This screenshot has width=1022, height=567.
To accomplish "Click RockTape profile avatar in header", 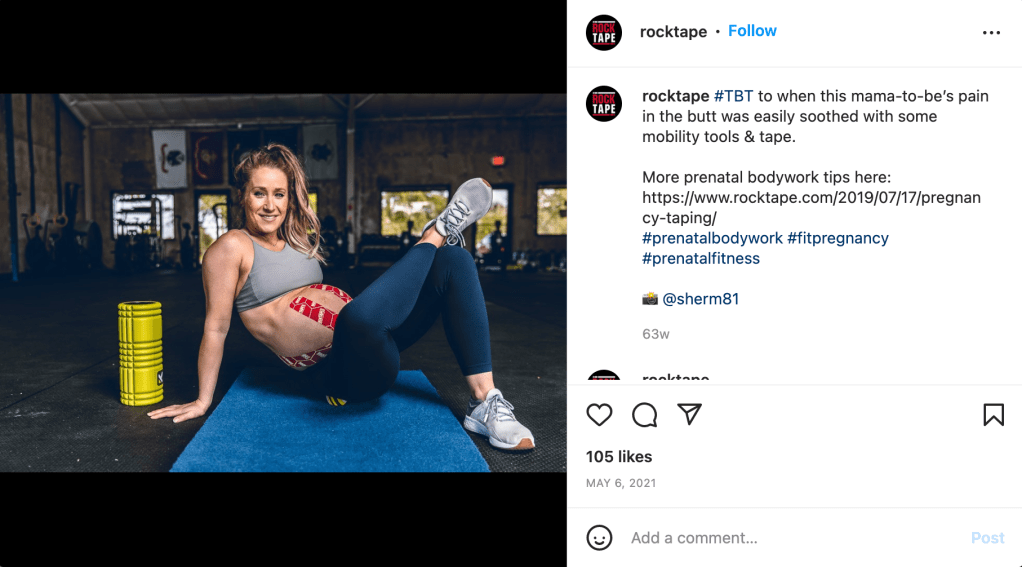I will (x=604, y=33).
